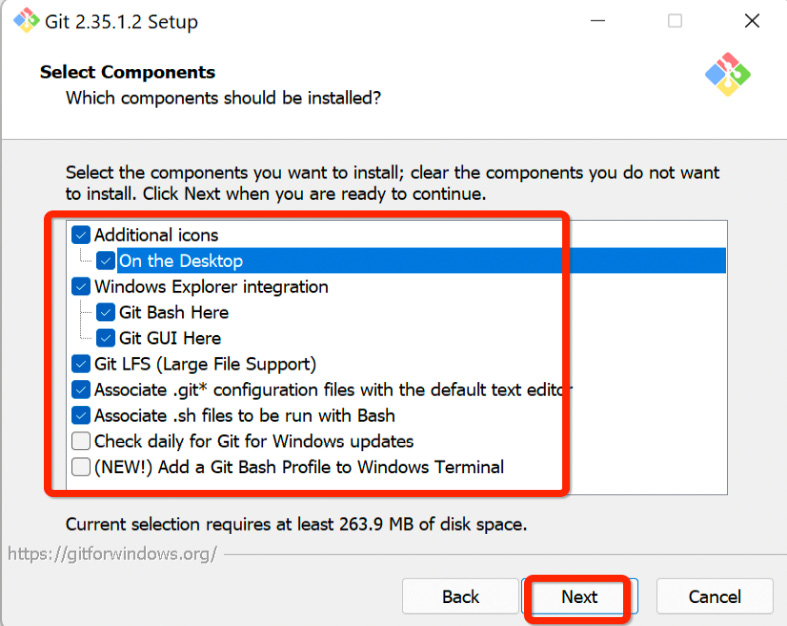The height and width of the screenshot is (626, 787).
Task: Close the Git Setup window
Action: 752,21
